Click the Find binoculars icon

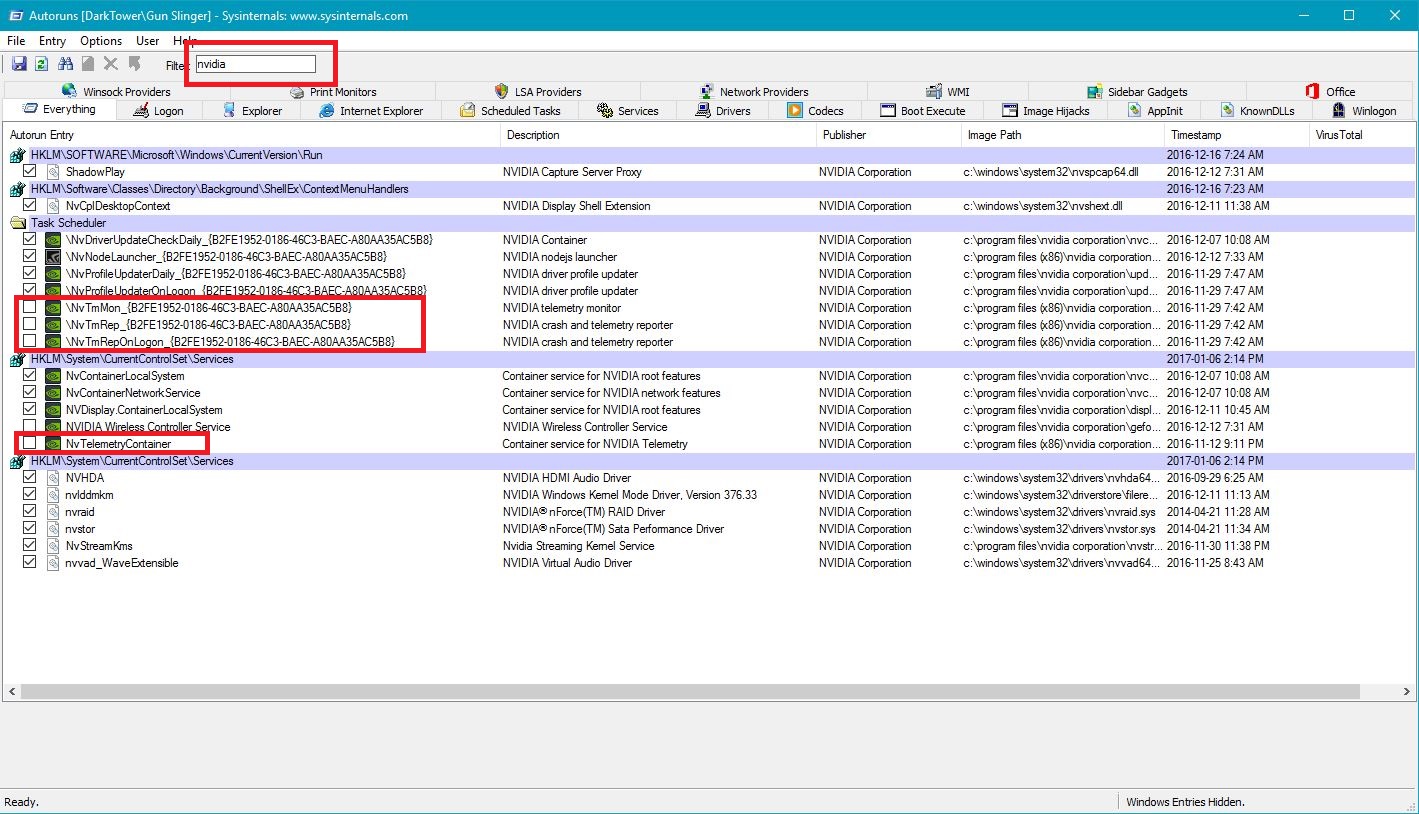[x=65, y=64]
